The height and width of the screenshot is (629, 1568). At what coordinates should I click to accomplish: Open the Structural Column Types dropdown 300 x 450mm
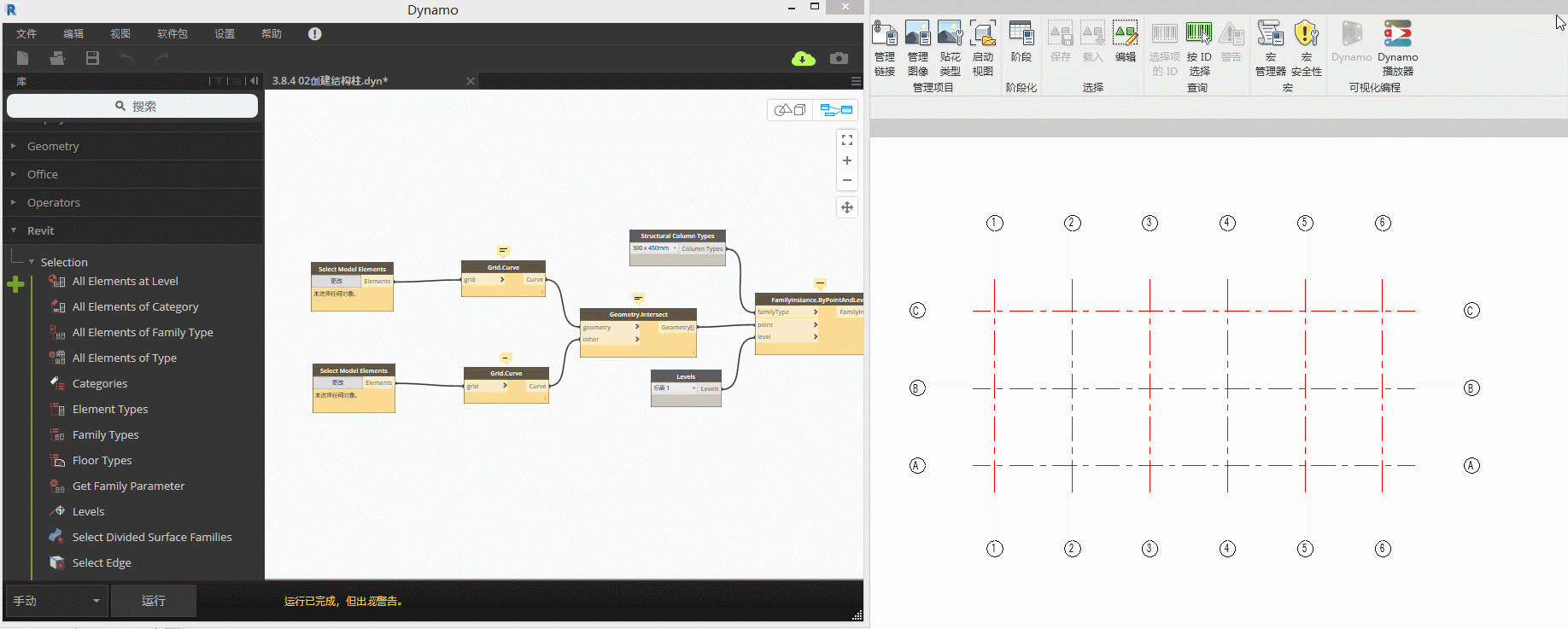(654, 248)
